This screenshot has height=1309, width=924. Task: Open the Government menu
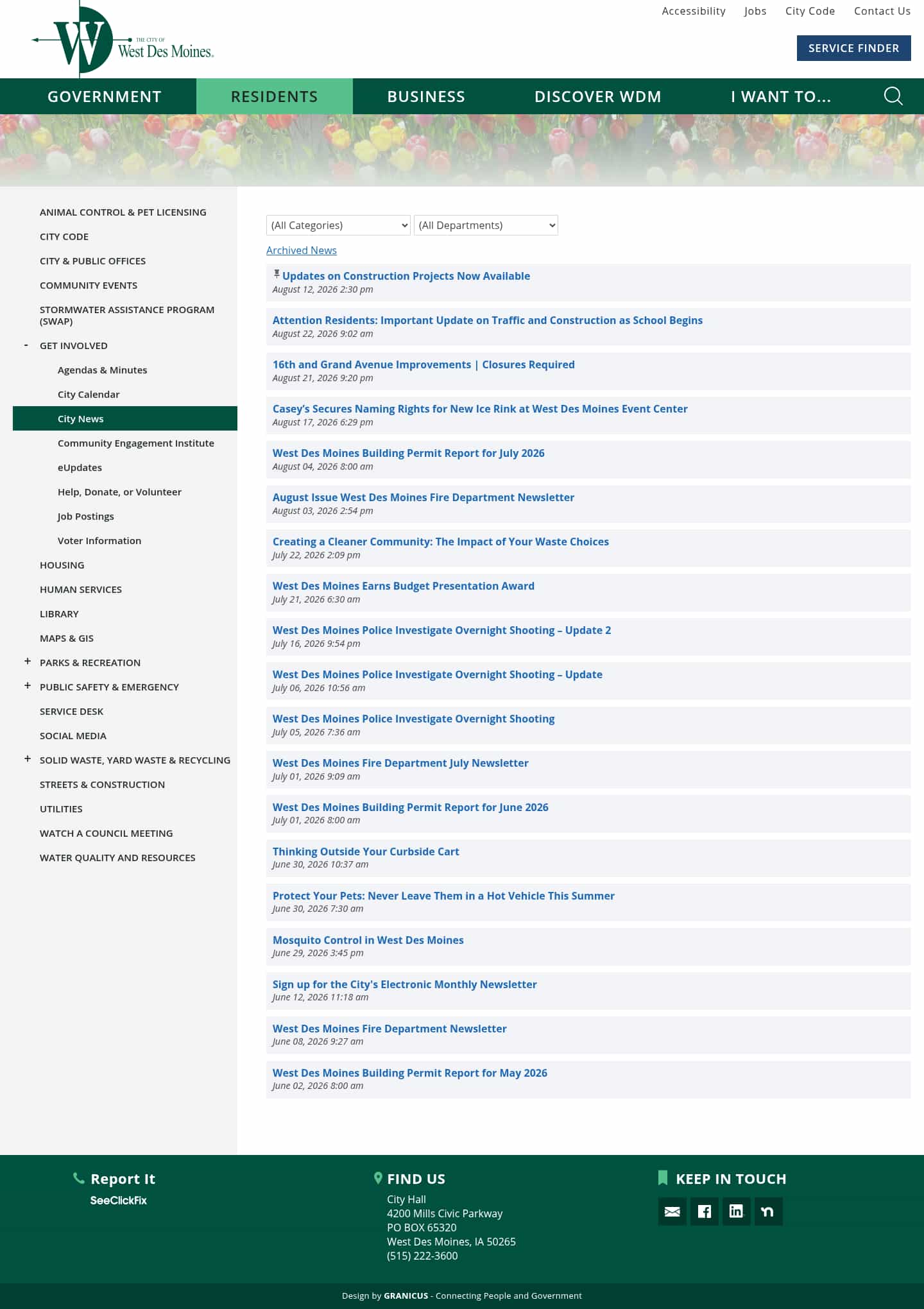(105, 96)
